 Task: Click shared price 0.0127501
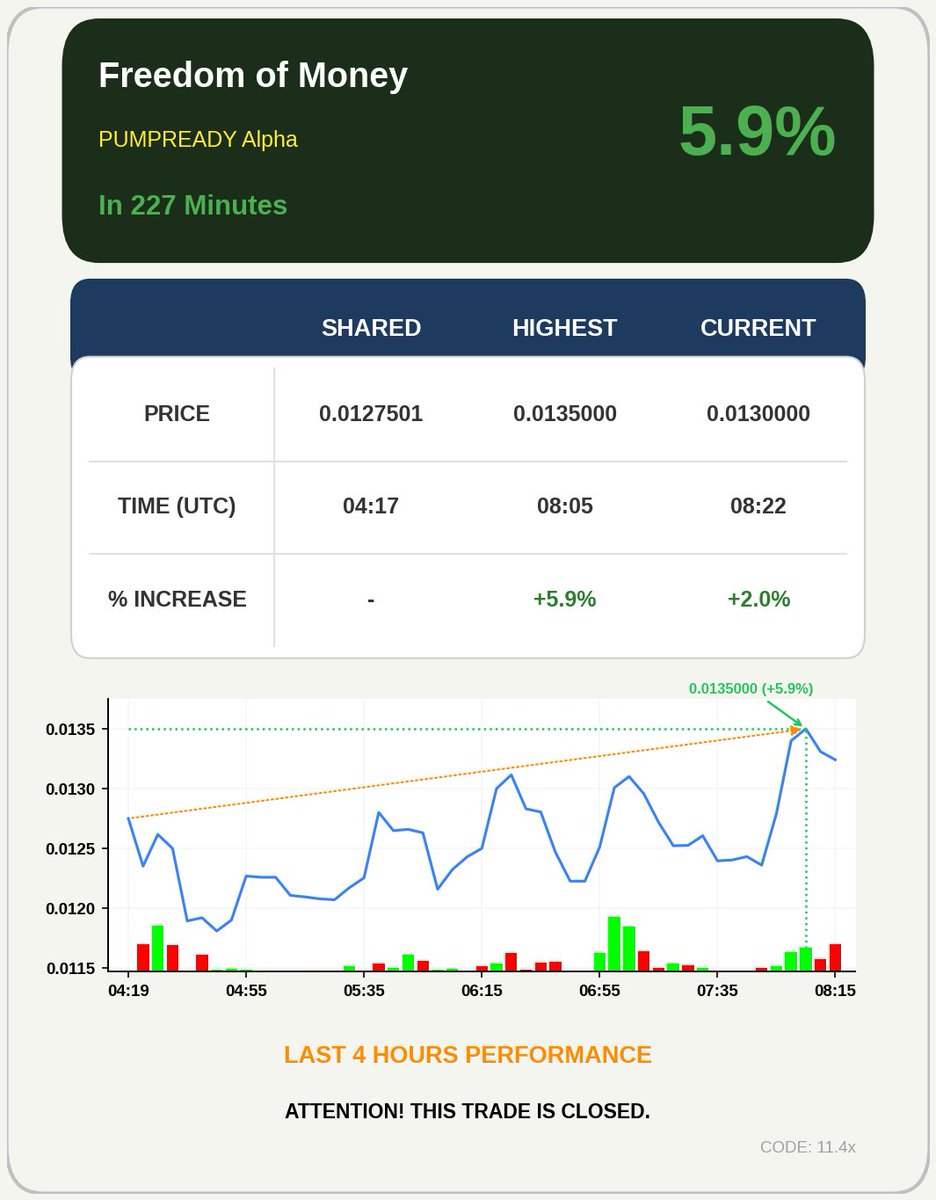pos(371,414)
